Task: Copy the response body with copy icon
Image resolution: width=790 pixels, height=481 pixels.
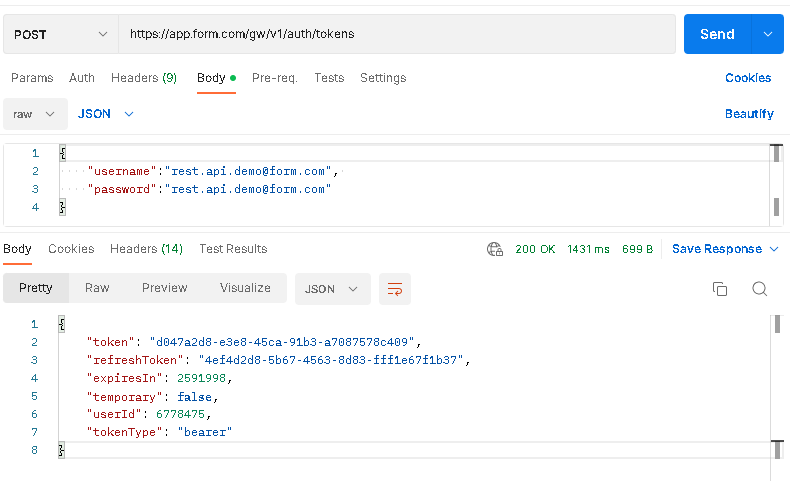Action: tap(719, 289)
